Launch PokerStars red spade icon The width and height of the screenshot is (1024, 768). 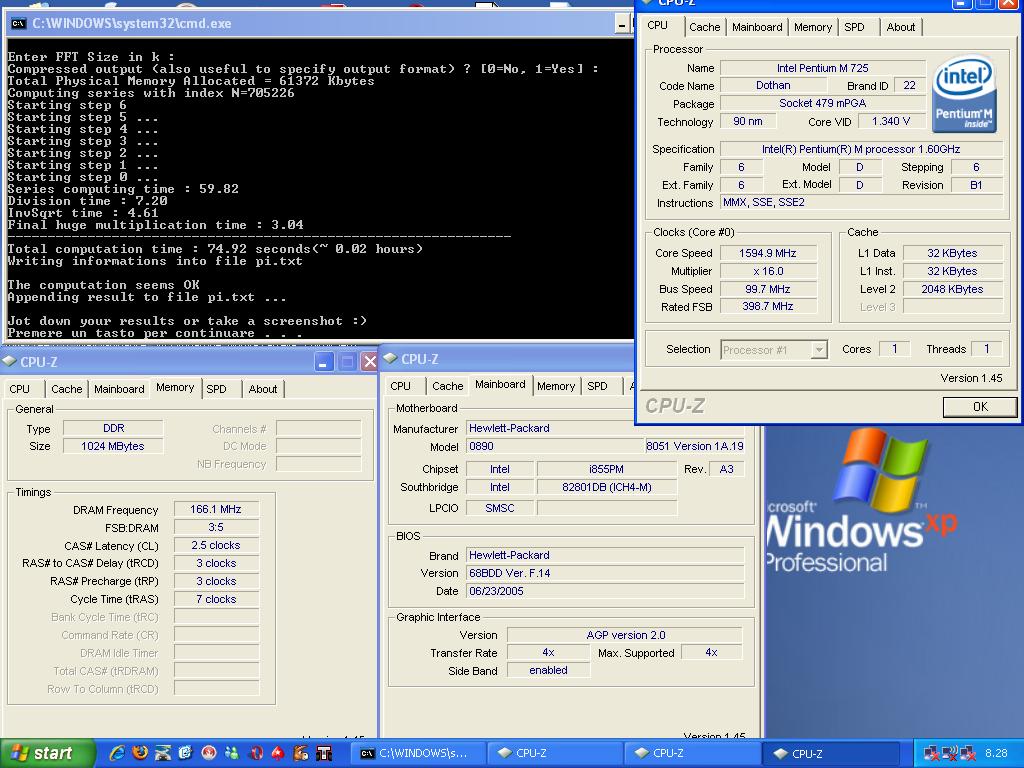pyautogui.click(x=278, y=753)
